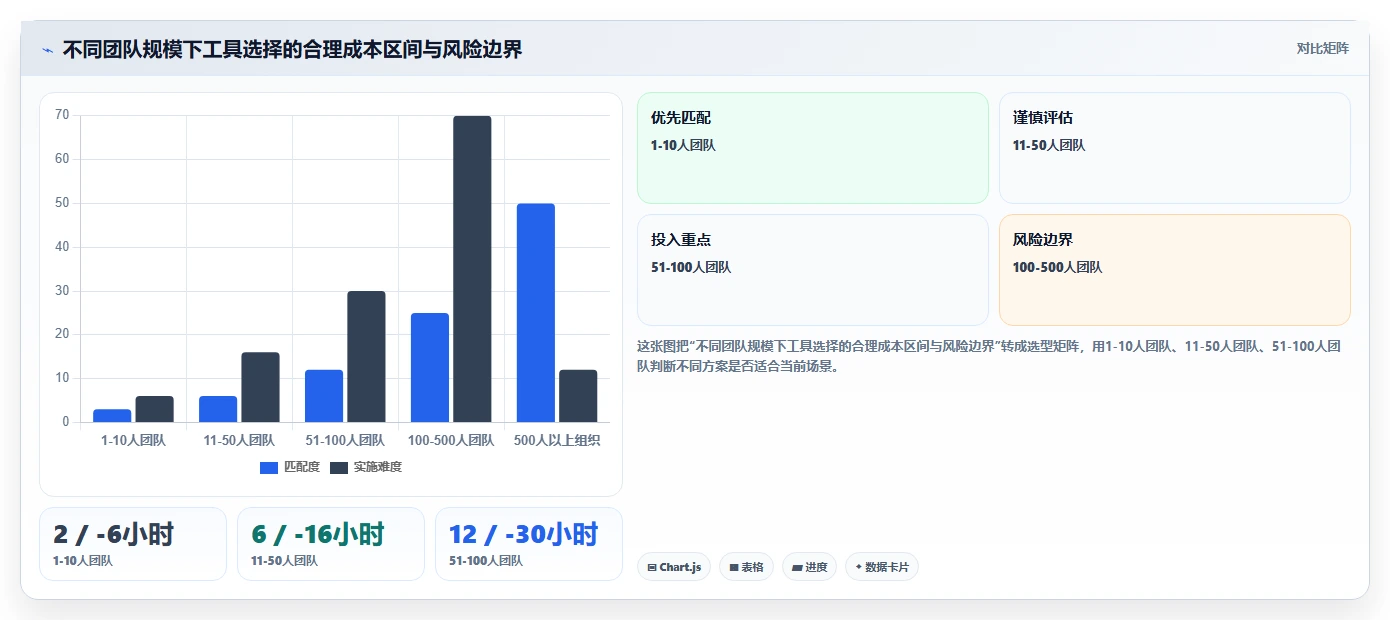Click the blue 匹配度 bar for 500人以上组织

pyautogui.click(x=536, y=313)
